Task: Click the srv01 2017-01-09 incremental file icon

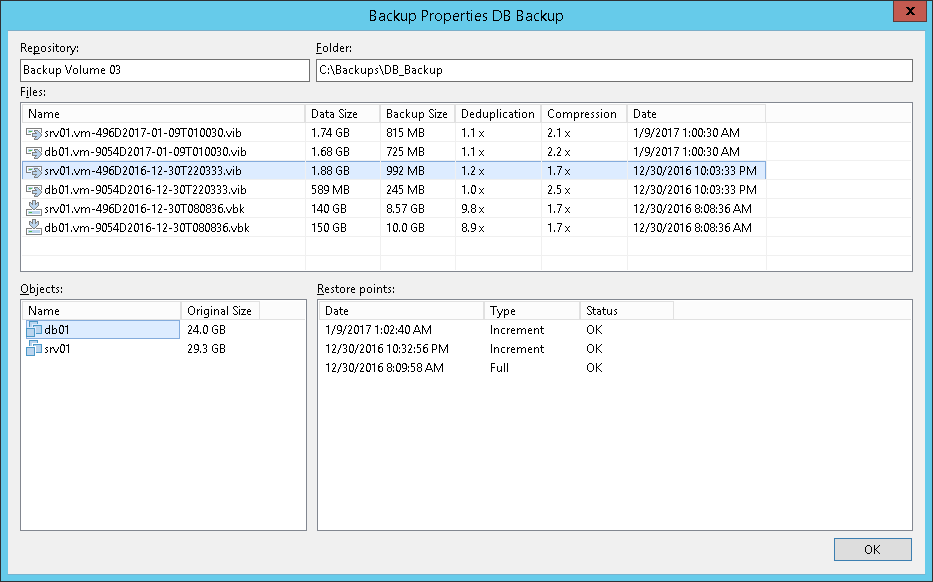Action: [35, 133]
